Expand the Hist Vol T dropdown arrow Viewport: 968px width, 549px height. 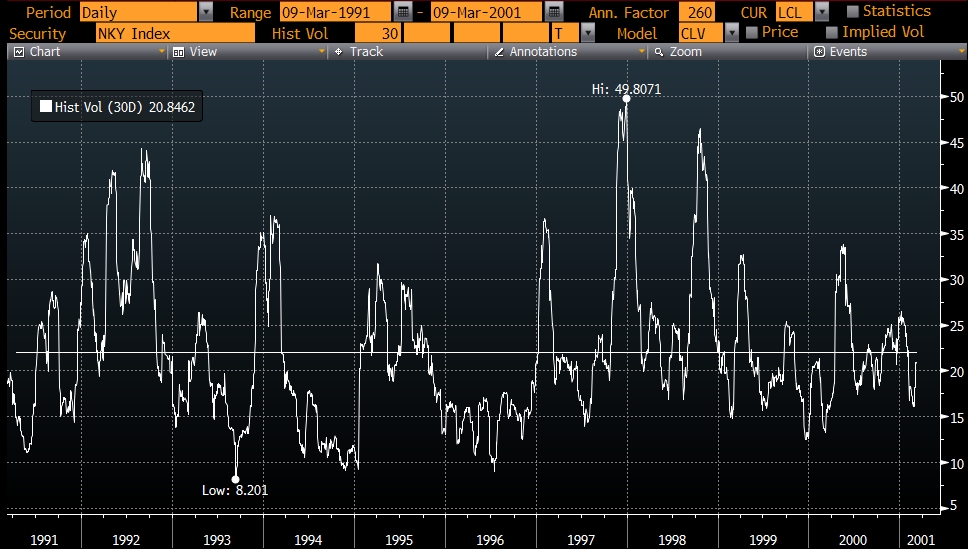[x=588, y=33]
